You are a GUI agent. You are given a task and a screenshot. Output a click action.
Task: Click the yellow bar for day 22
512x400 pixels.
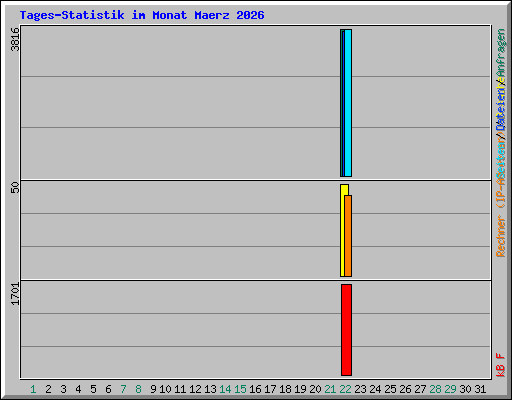343,230
